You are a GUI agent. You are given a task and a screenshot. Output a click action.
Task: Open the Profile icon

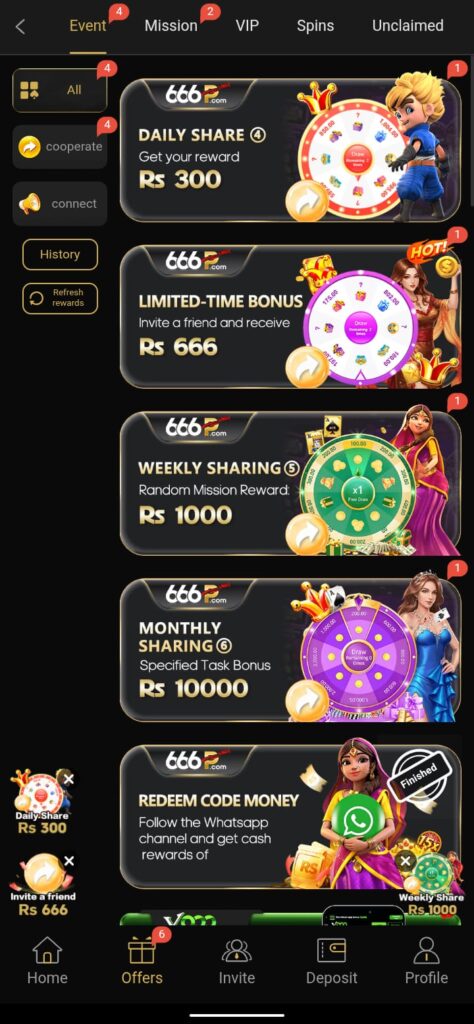[x=426, y=950]
